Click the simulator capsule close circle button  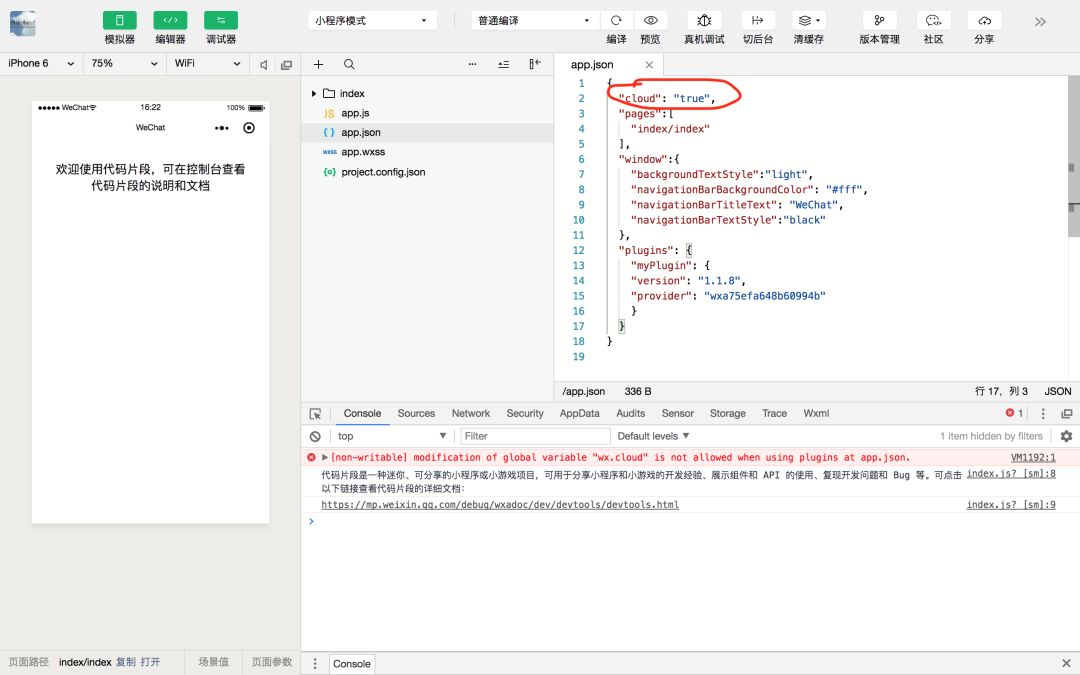click(249, 128)
